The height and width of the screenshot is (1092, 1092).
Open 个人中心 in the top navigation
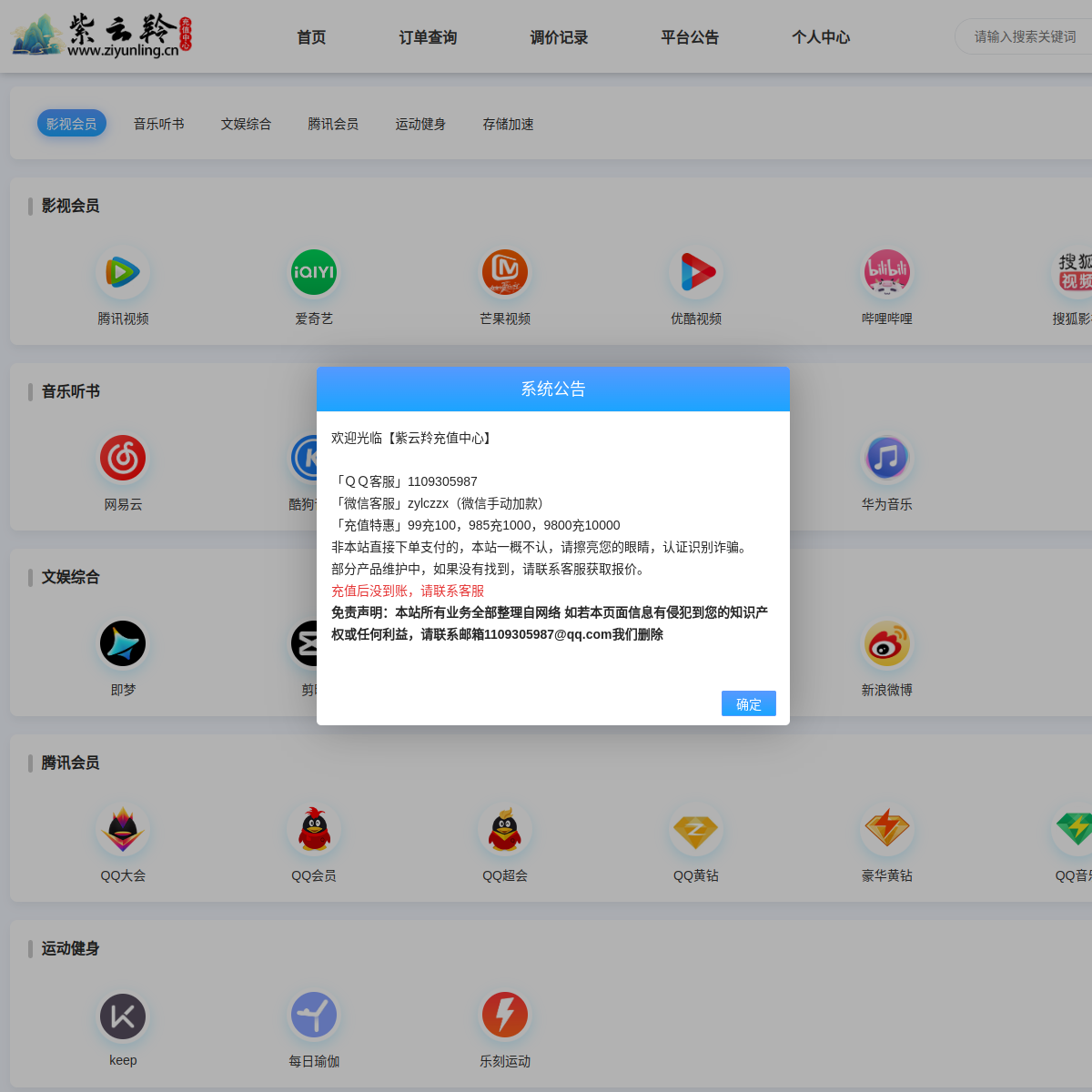(x=821, y=37)
